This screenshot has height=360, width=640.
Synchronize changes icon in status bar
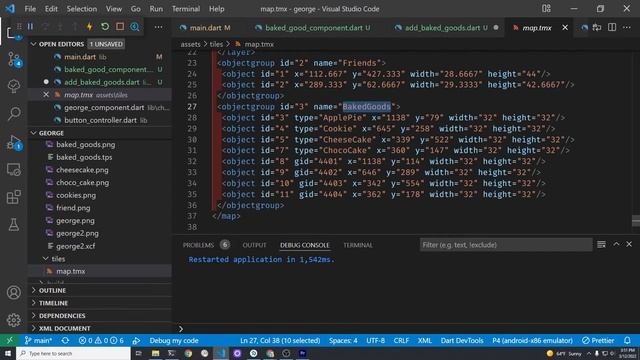click(x=65, y=340)
